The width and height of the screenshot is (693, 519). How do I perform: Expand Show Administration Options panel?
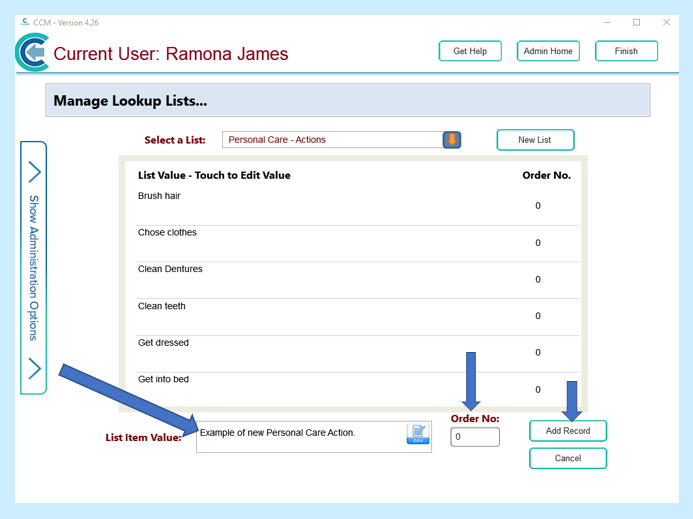[34, 268]
